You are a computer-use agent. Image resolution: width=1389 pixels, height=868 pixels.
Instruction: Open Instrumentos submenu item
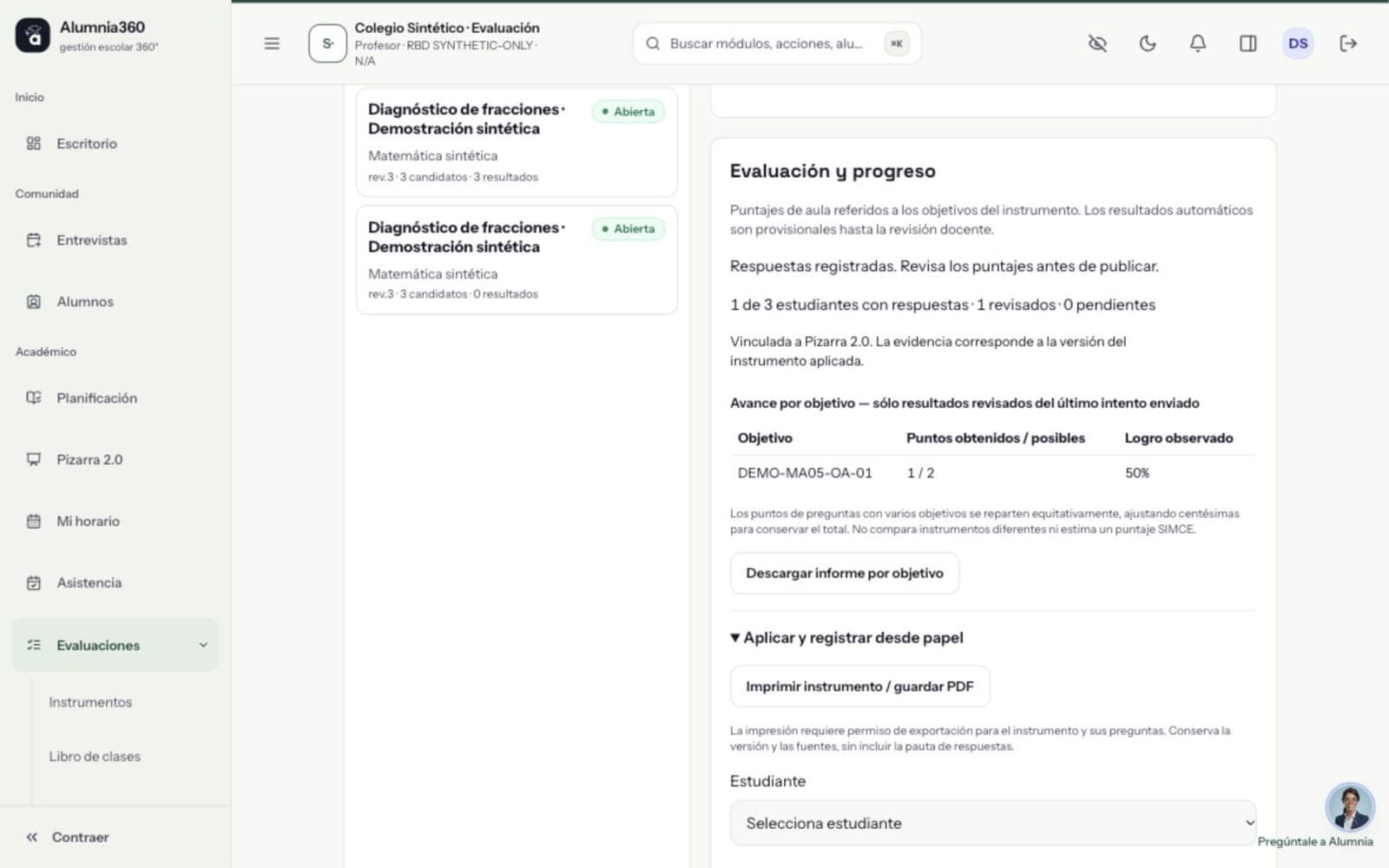point(90,702)
